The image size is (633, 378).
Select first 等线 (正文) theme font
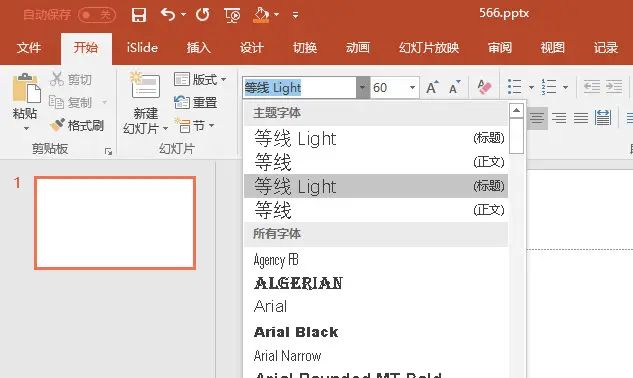click(376, 162)
